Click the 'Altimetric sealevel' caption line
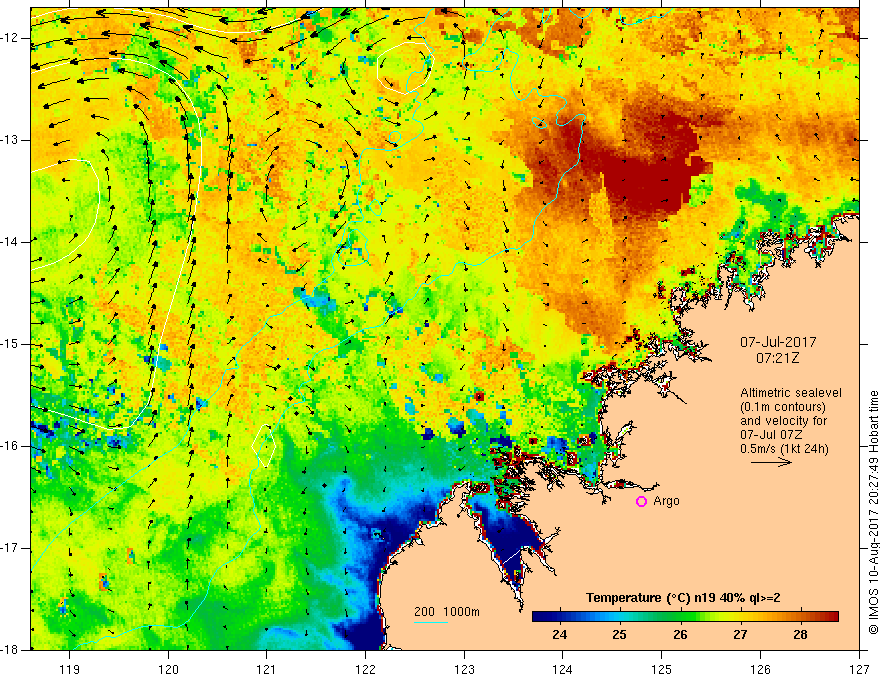Viewport: 880px width, 680px height. [791, 393]
